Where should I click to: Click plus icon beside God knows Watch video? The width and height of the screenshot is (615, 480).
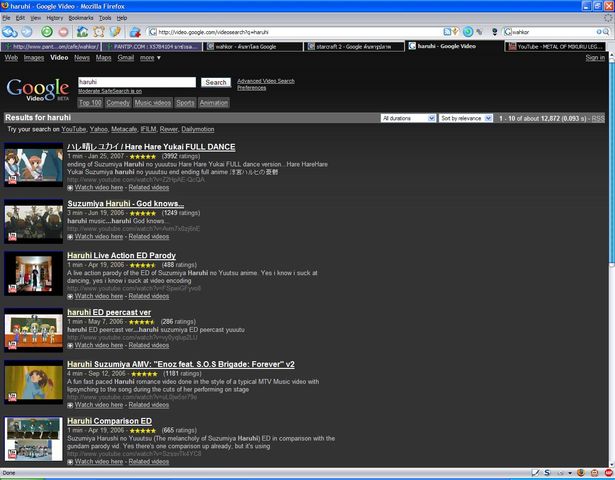(70, 237)
